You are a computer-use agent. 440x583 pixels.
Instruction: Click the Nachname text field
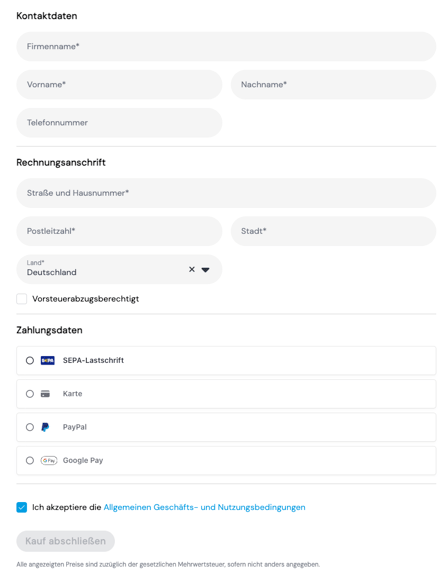coord(333,84)
